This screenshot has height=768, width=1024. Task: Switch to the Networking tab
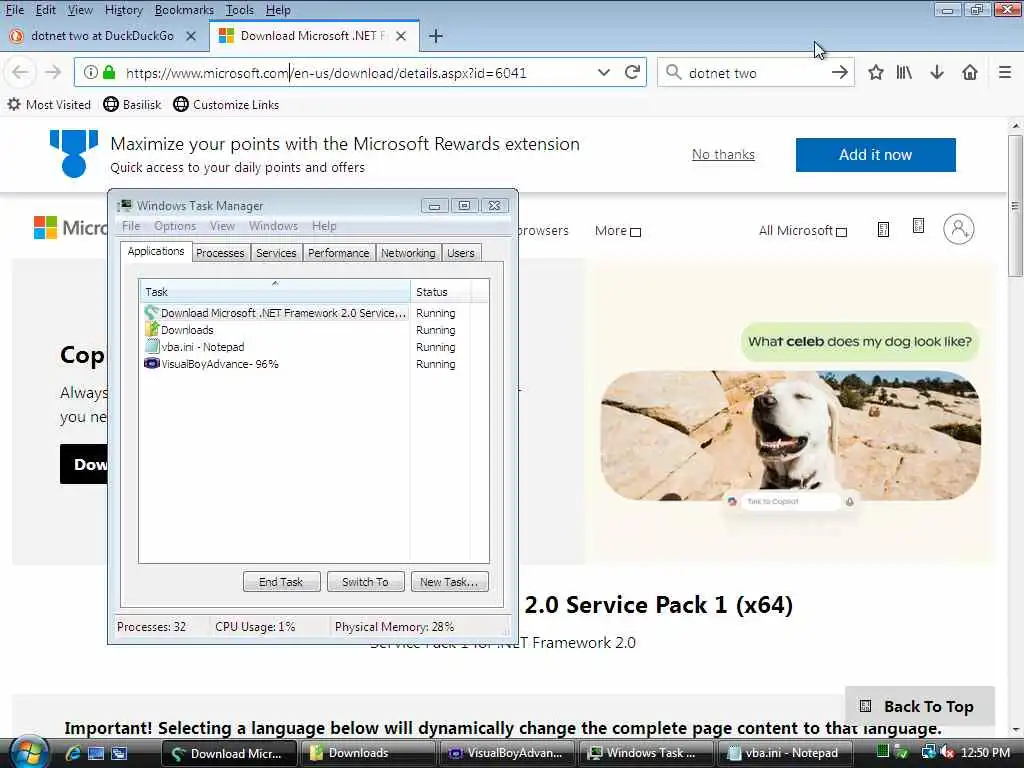408,253
